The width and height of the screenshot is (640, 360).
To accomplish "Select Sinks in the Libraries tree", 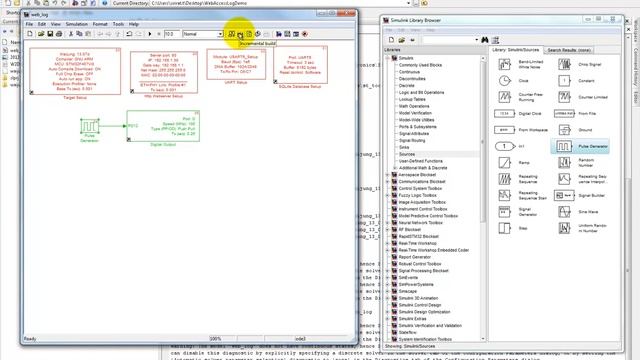I will (404, 147).
